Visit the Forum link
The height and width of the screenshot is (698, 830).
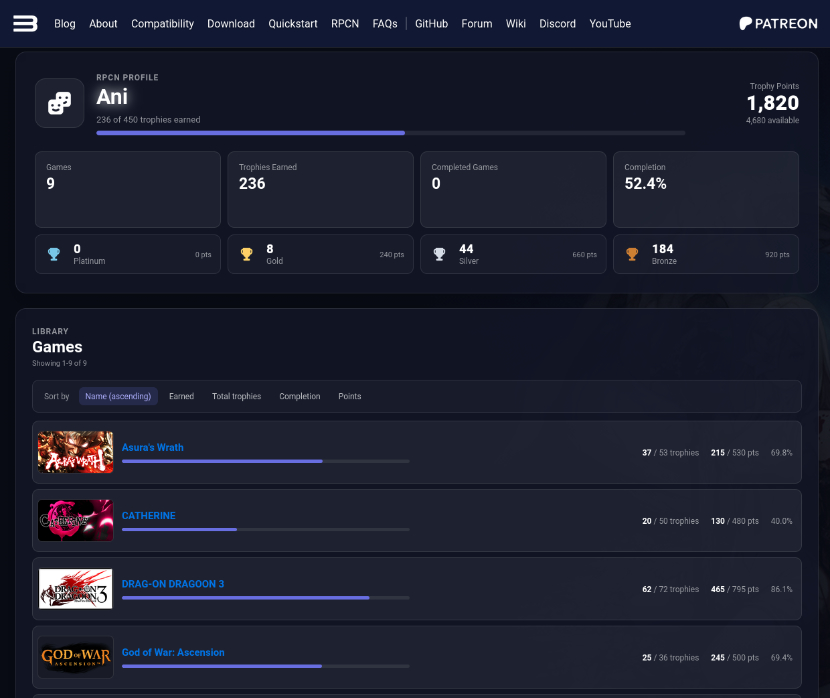pyautogui.click(x=477, y=24)
